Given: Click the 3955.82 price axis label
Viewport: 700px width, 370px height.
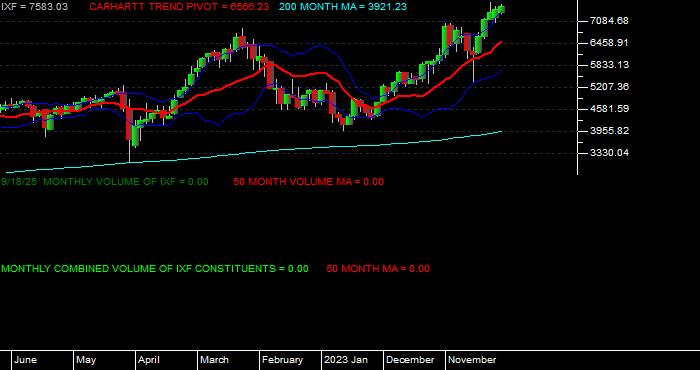Looking at the screenshot, I should coord(609,131).
